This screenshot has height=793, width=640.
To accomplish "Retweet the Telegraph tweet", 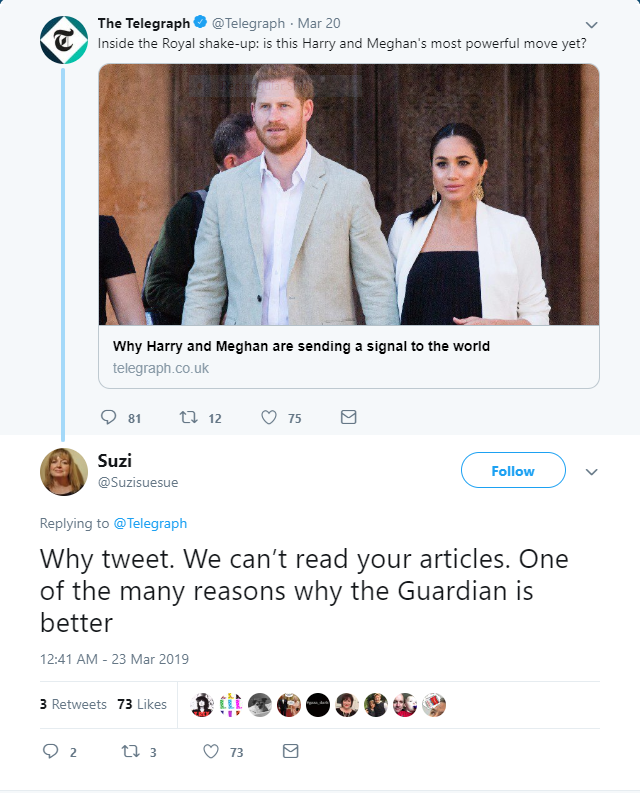I will [x=189, y=417].
